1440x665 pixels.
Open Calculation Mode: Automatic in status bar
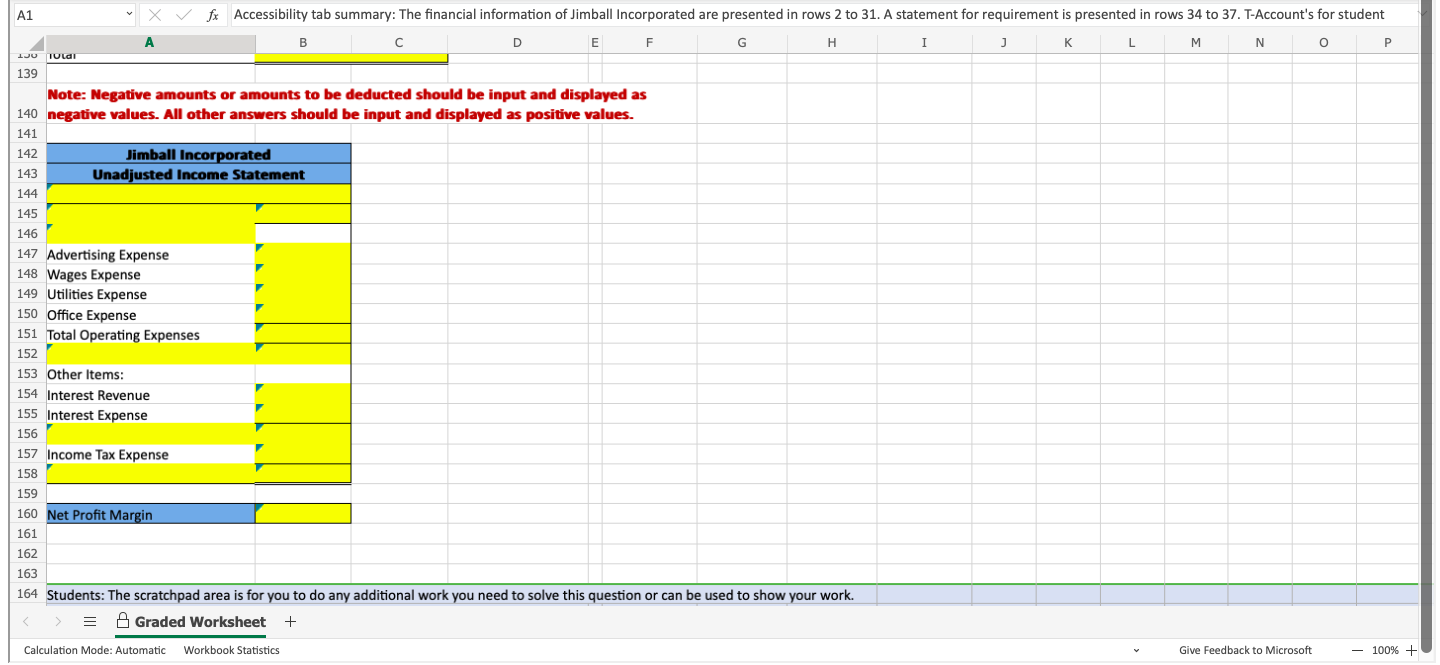(94, 650)
